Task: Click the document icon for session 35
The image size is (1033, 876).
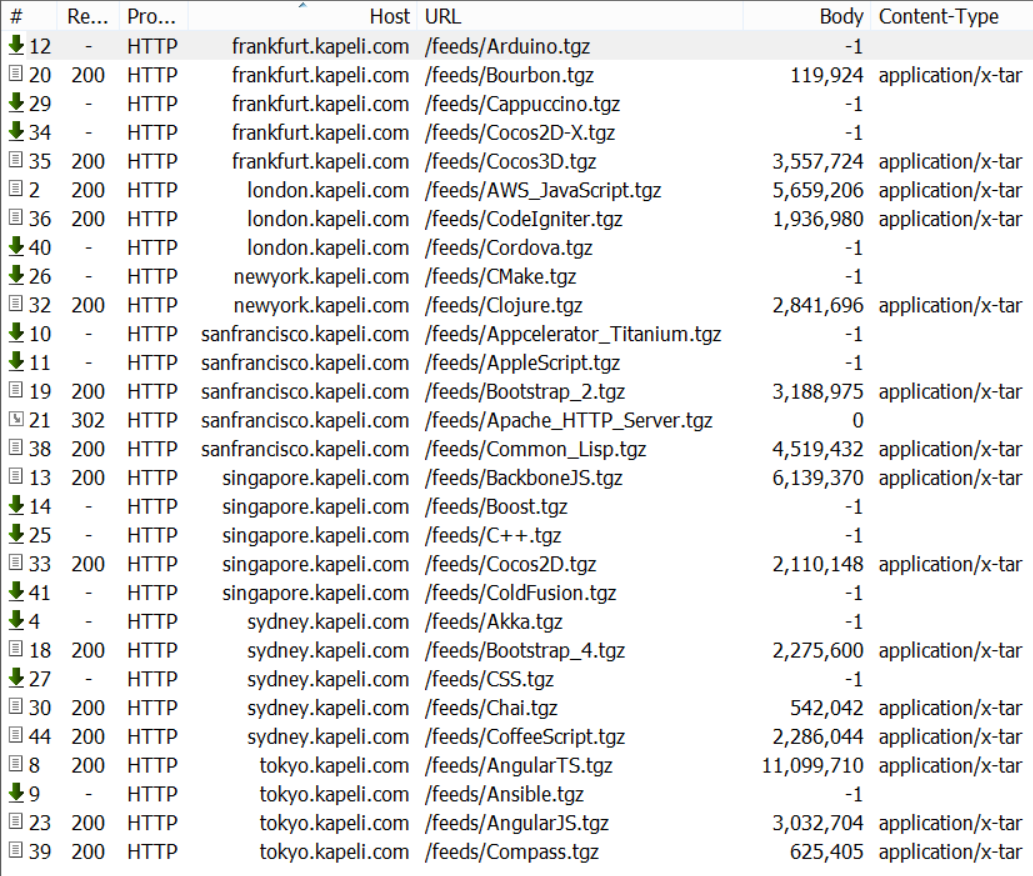Action: (16, 160)
